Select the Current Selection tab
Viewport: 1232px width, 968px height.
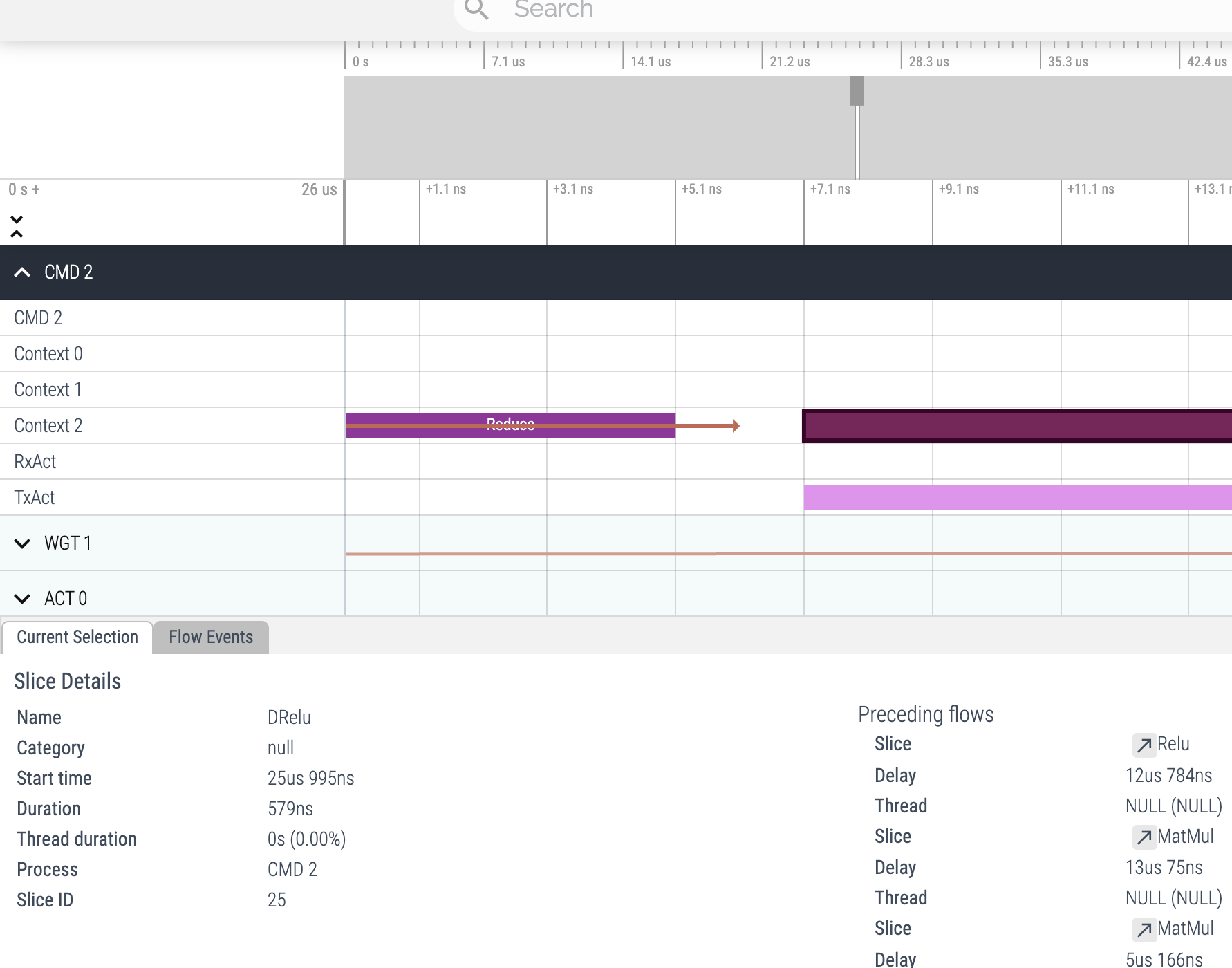[77, 637]
